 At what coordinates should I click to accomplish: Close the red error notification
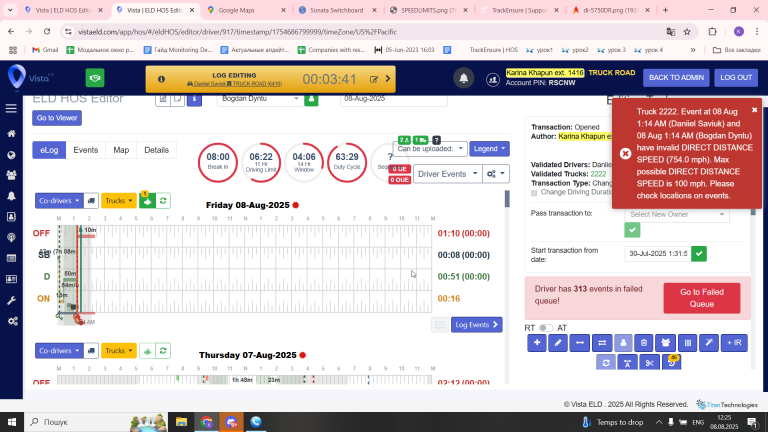(754, 110)
